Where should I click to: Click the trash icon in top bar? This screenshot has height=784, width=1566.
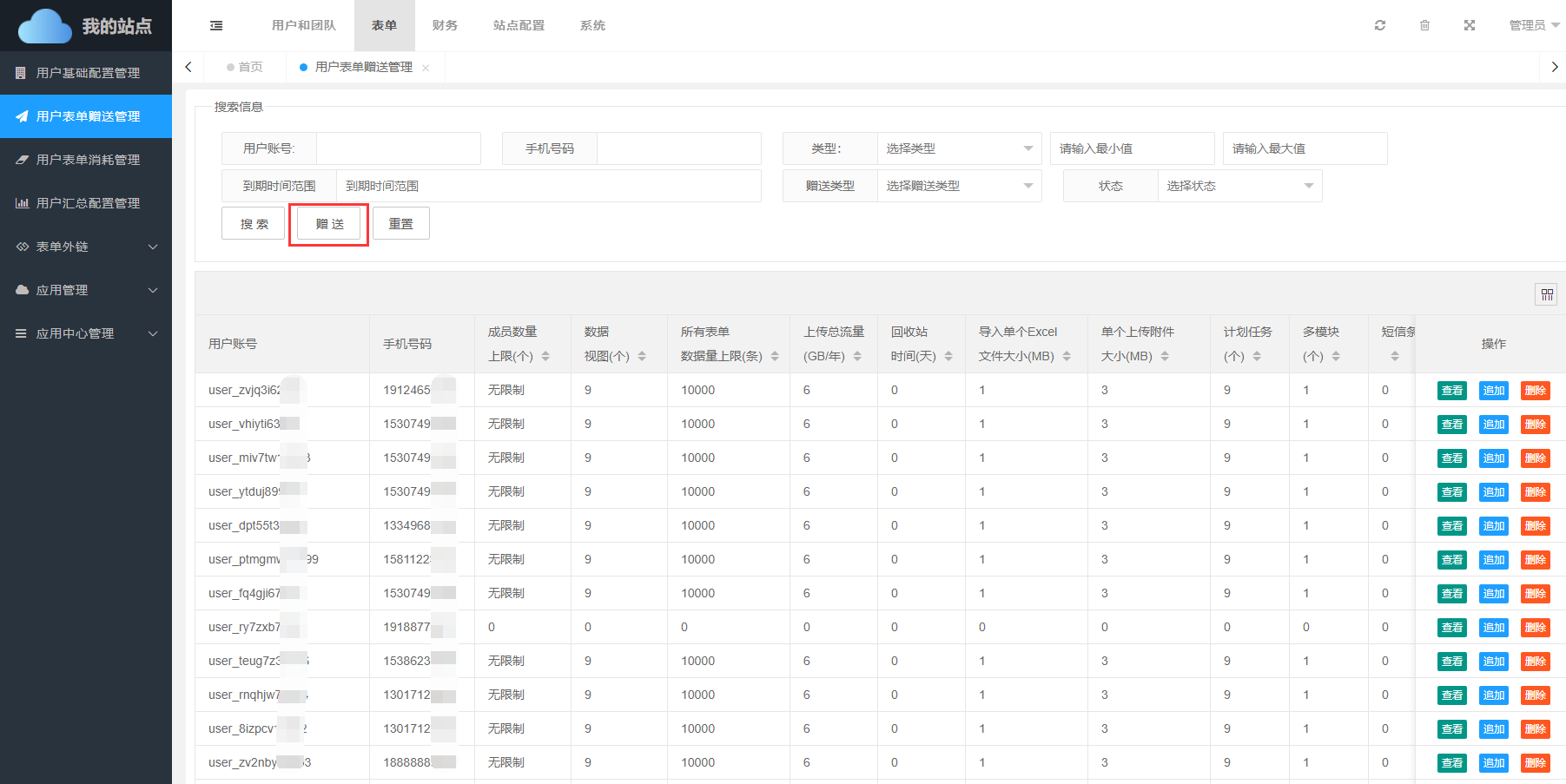click(x=1424, y=25)
